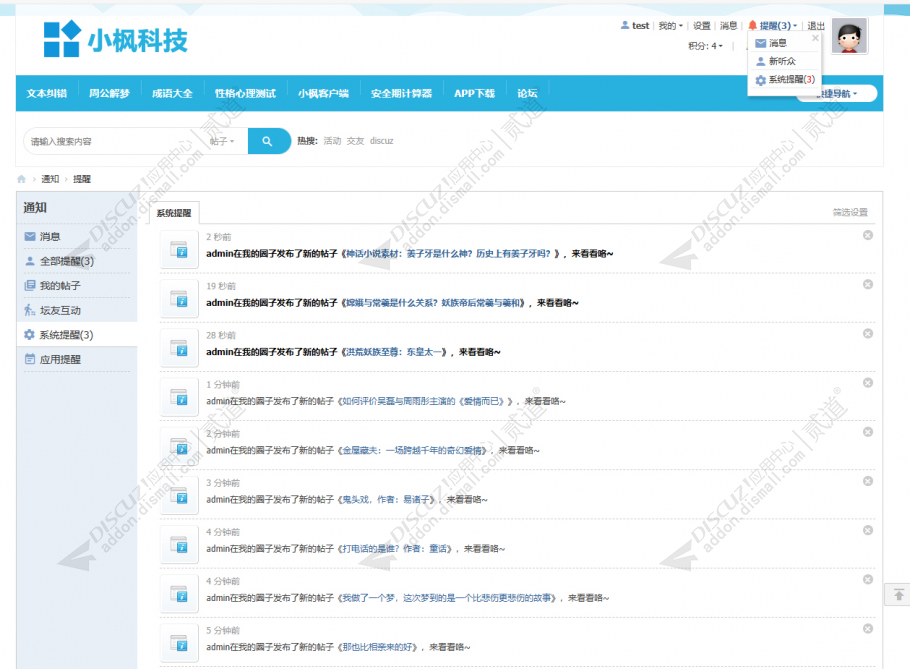Expand the 积分: 4 dropdown
This screenshot has width=910, height=669.
point(705,46)
